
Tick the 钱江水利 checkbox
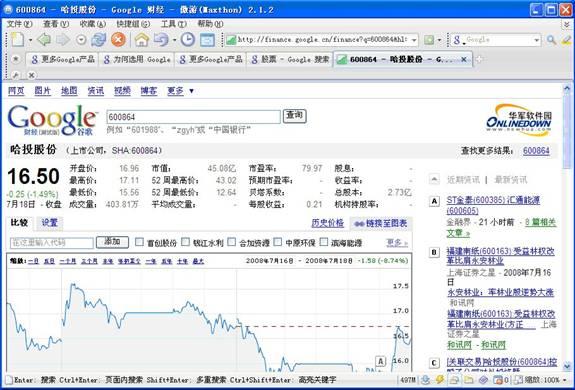coord(186,242)
